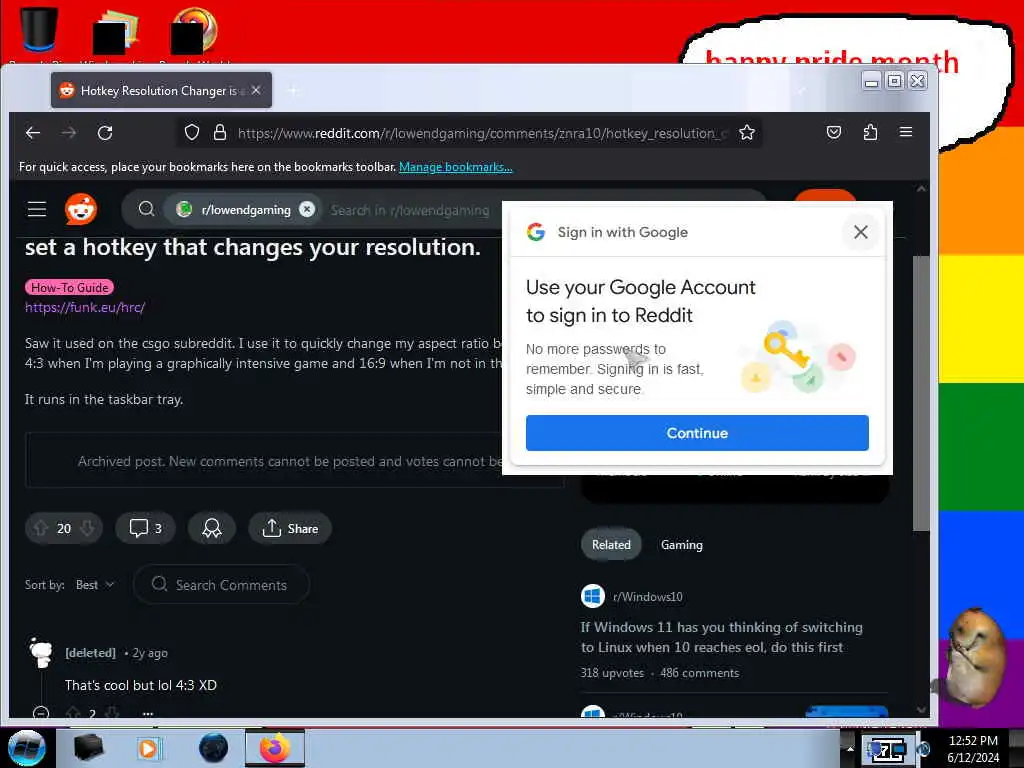Click the URL address bar
Image resolution: width=1024 pixels, height=768 pixels.
point(482,133)
